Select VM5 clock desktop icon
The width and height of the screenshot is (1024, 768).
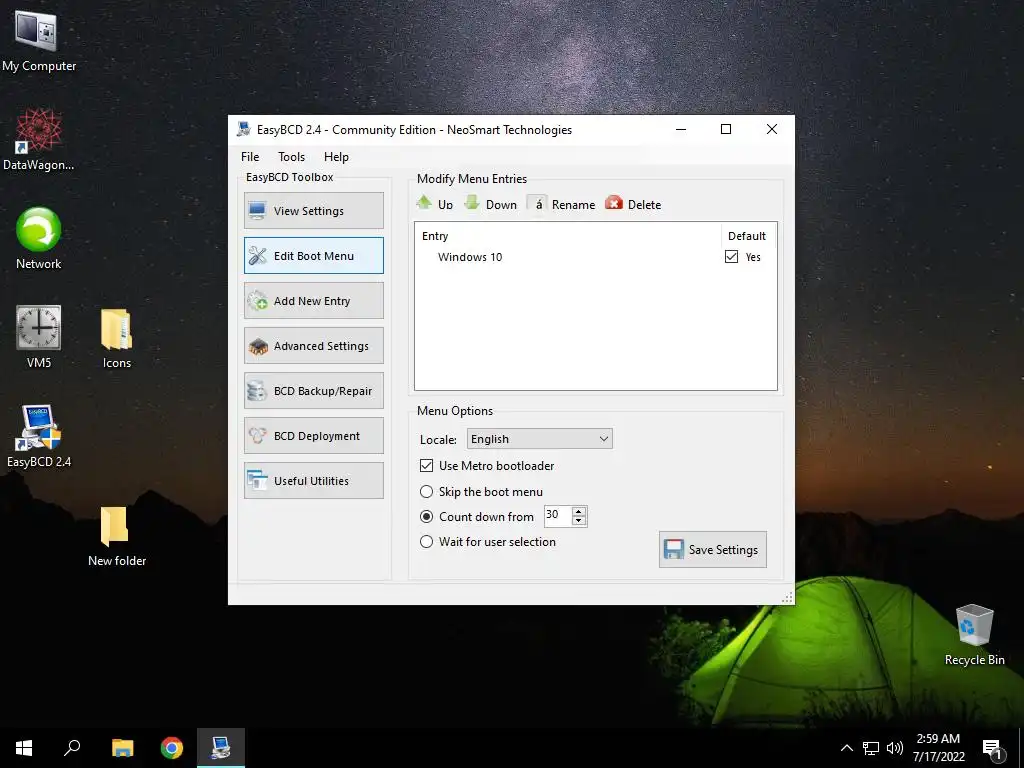[x=39, y=337]
